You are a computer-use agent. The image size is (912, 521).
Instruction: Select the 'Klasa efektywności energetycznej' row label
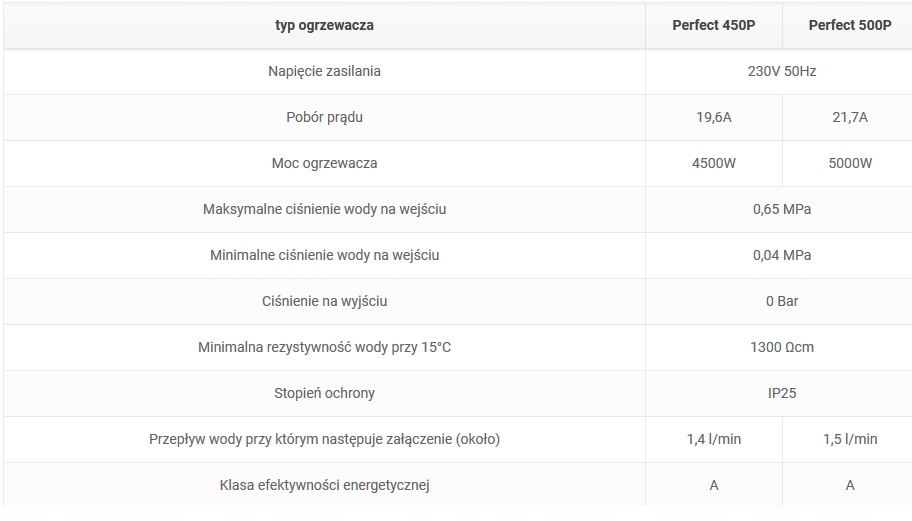324,485
